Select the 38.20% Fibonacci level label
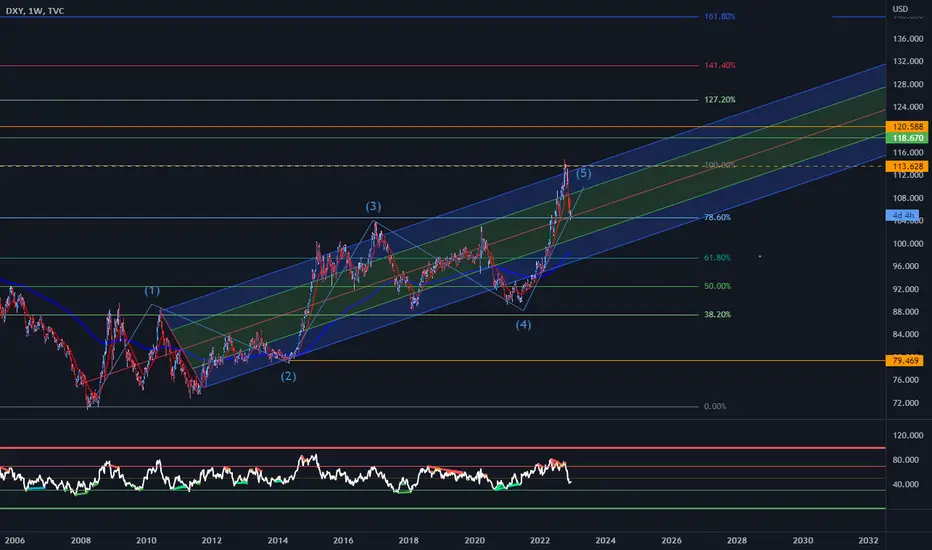Image resolution: width=932 pixels, height=550 pixels. click(717, 315)
